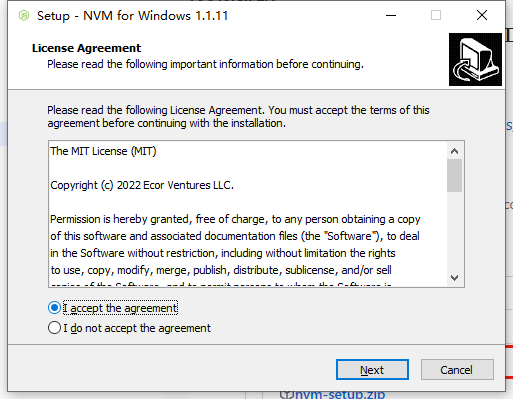
Task: Click the license box scroll-up arrow
Action: pyautogui.click(x=454, y=151)
